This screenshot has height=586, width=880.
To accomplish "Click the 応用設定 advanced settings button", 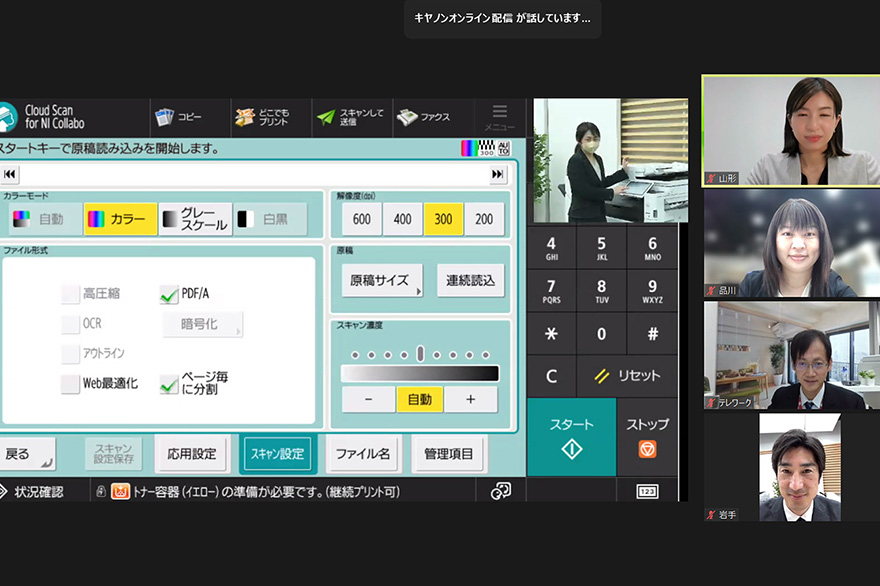I will pyautogui.click(x=191, y=453).
